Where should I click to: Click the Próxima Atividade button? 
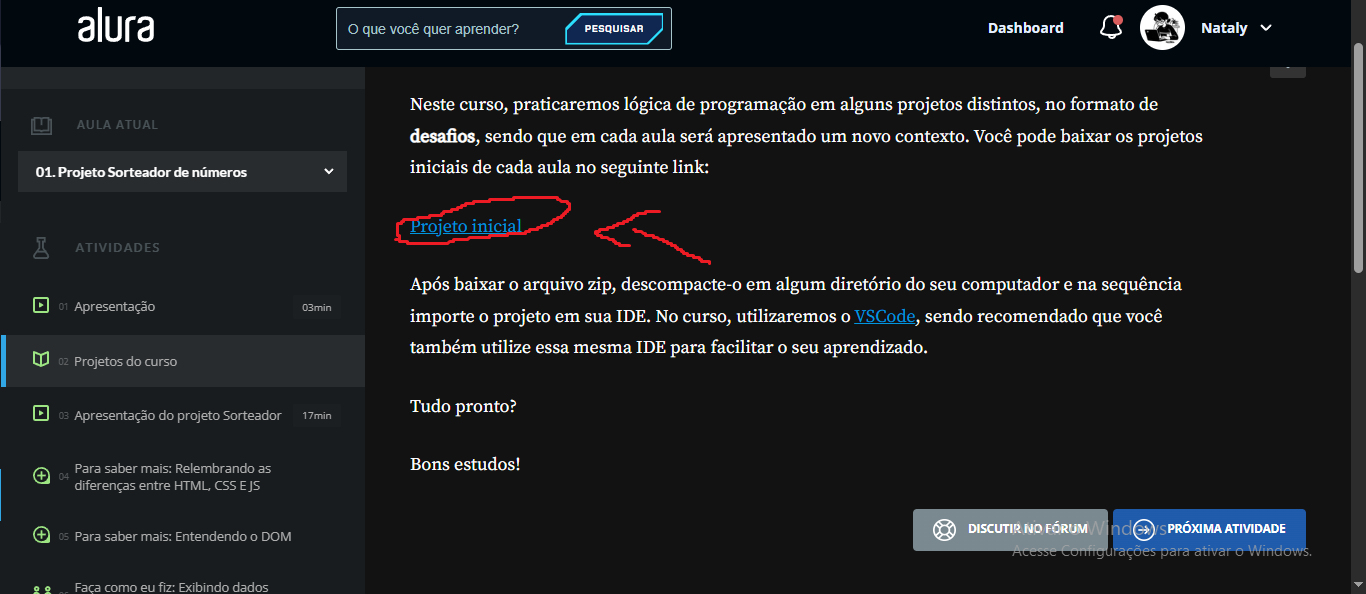[x=1209, y=529]
